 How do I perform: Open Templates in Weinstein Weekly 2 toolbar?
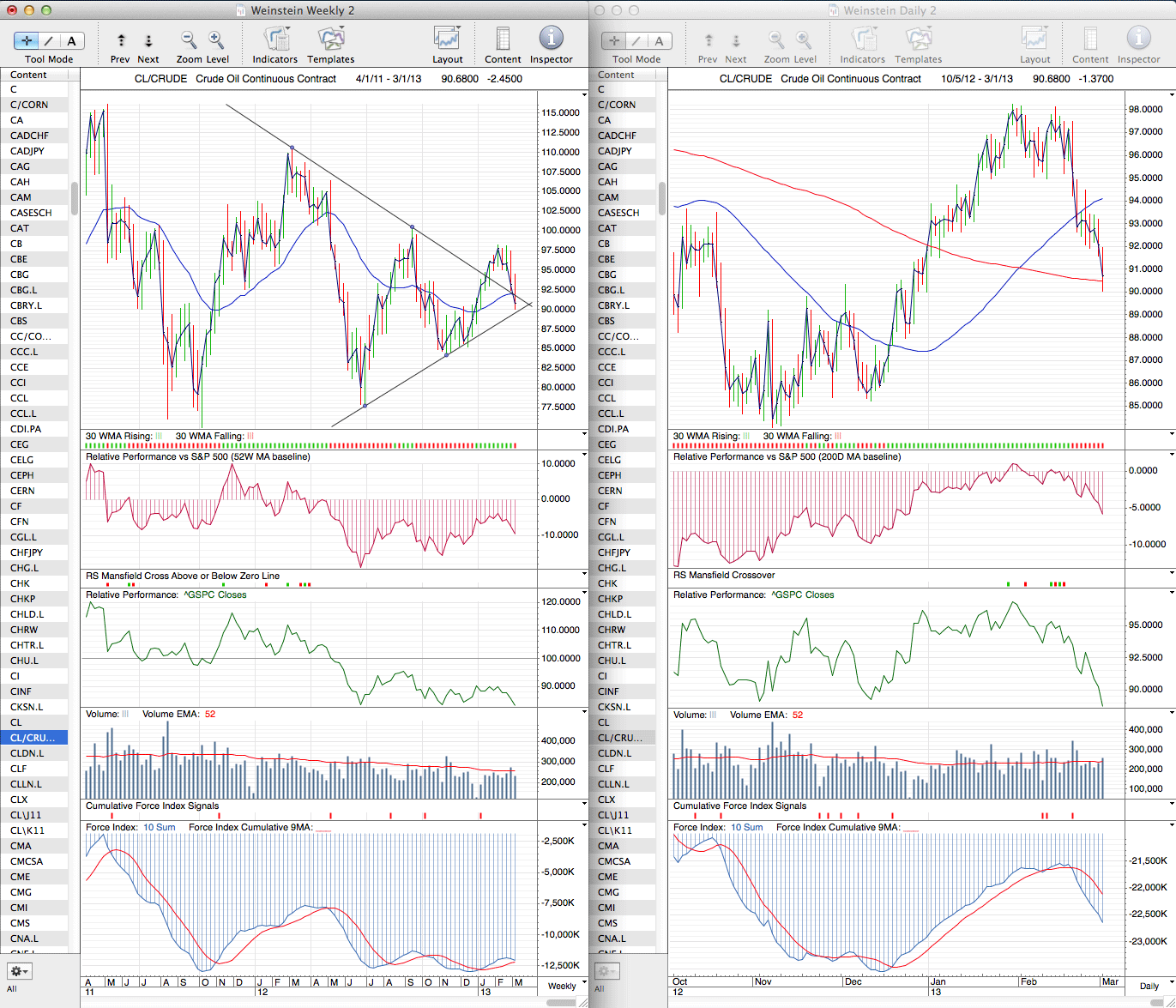point(330,39)
